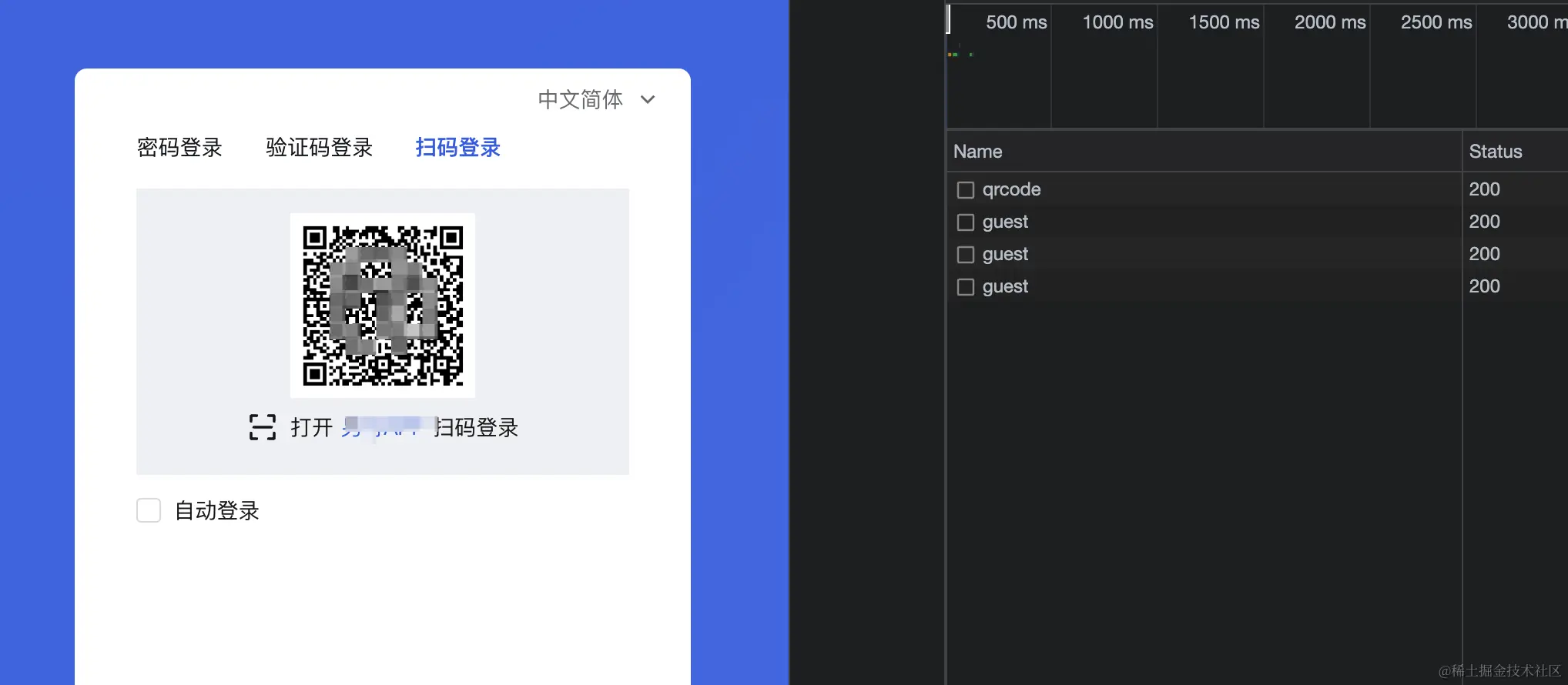The width and height of the screenshot is (1568, 685).
Task: Click the 1000 ms timeline marker
Action: [x=1117, y=22]
